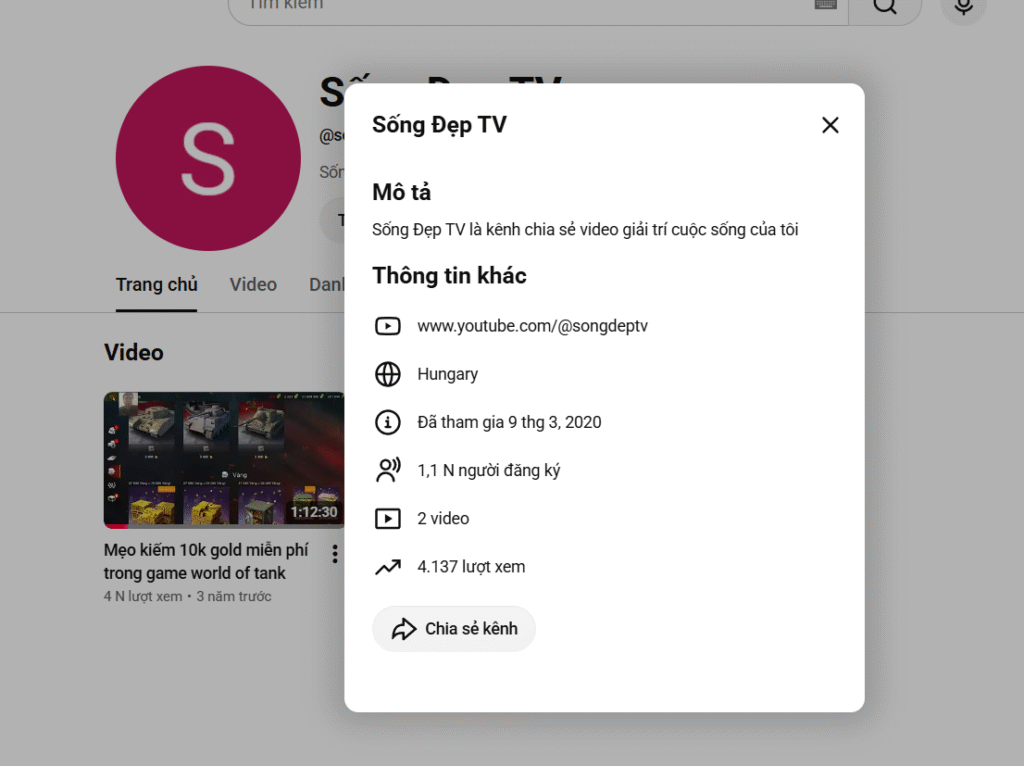The height and width of the screenshot is (766, 1024).
Task: Select the 4.137 lượt xem text
Action: (471, 566)
